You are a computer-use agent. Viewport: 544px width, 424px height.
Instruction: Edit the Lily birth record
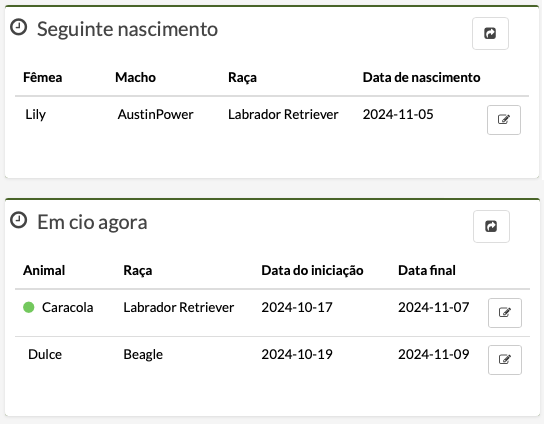click(504, 120)
